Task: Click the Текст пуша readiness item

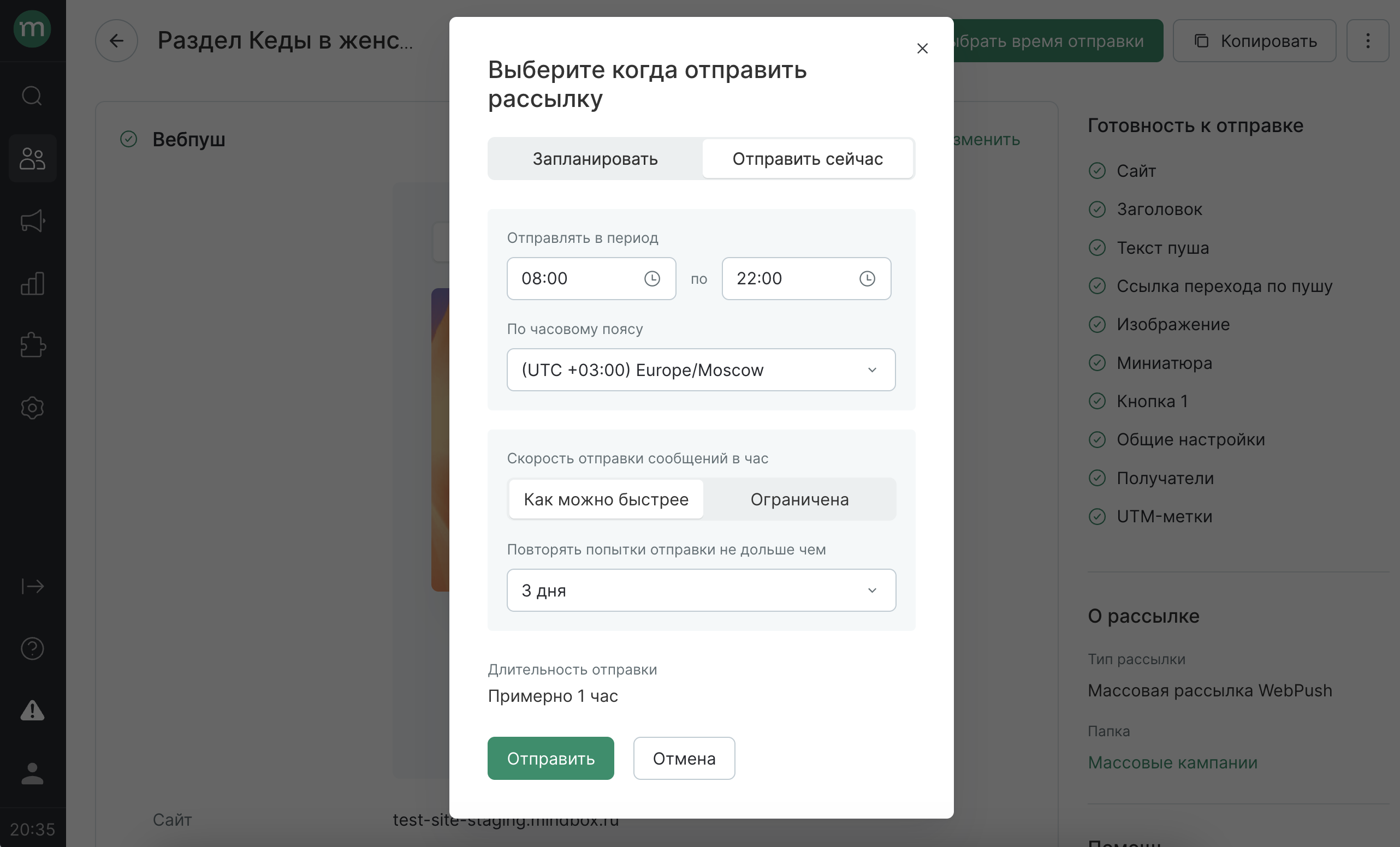Action: 1162,248
